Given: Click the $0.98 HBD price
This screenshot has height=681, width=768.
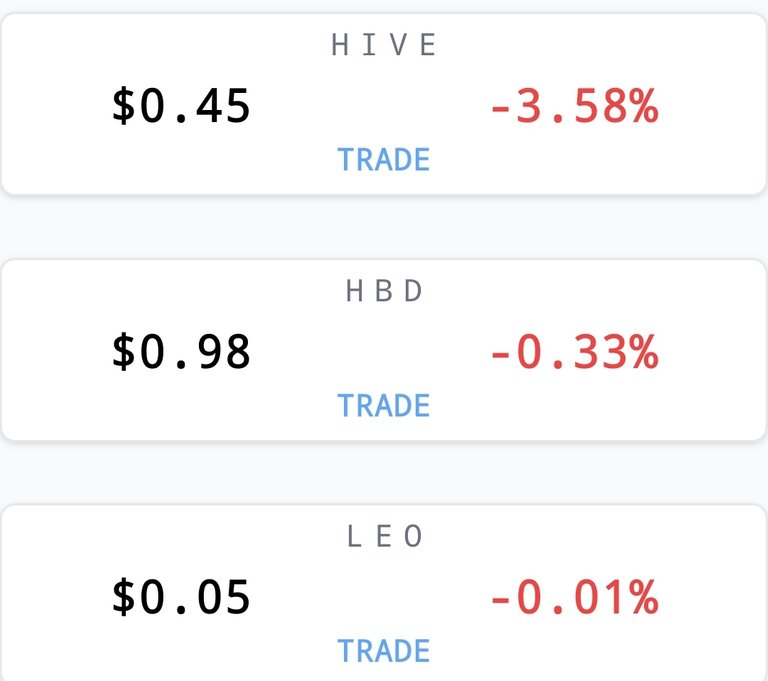Looking at the screenshot, I should point(181,351).
